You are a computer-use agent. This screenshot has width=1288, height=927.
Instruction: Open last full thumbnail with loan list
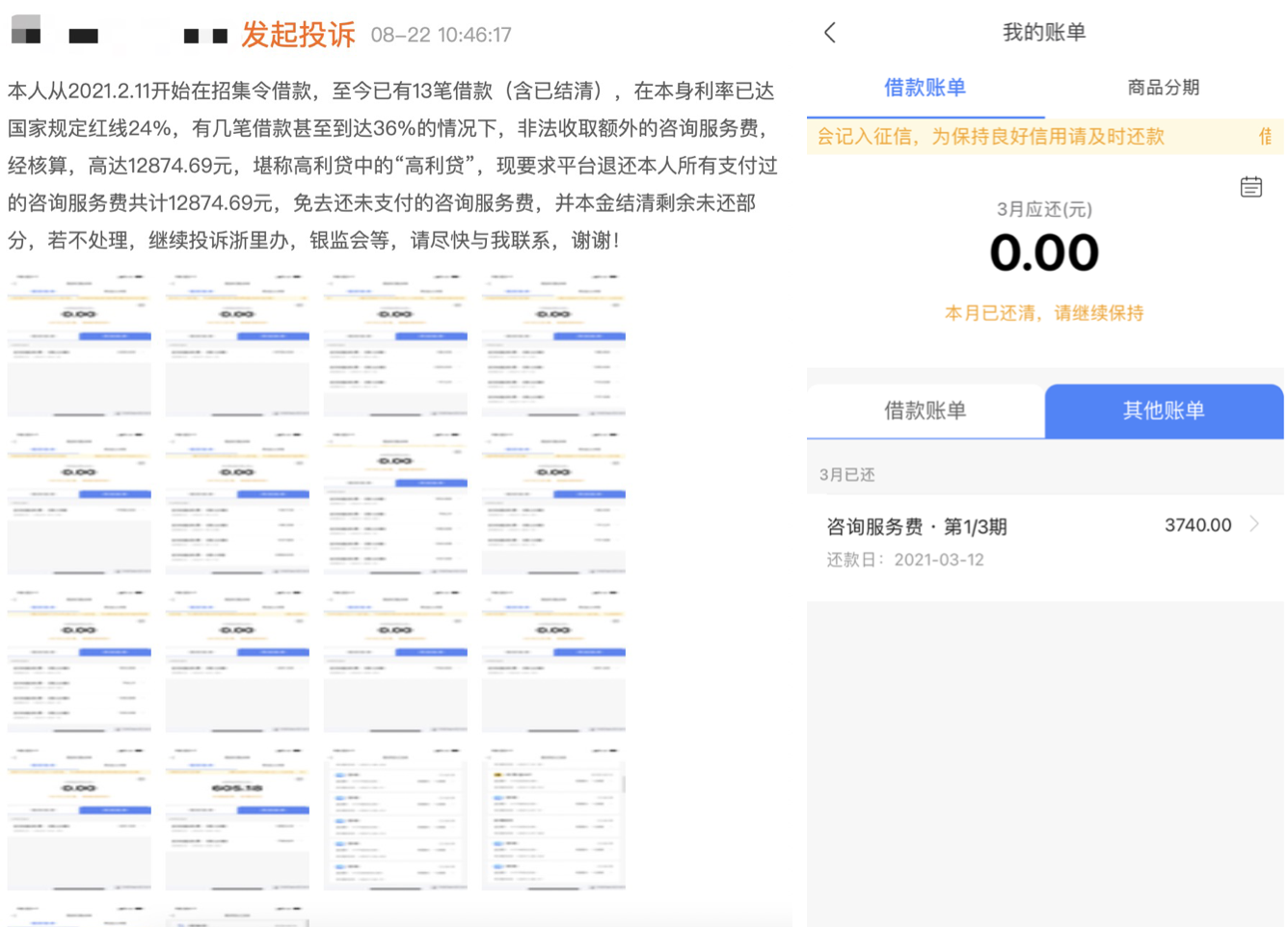coord(553,819)
